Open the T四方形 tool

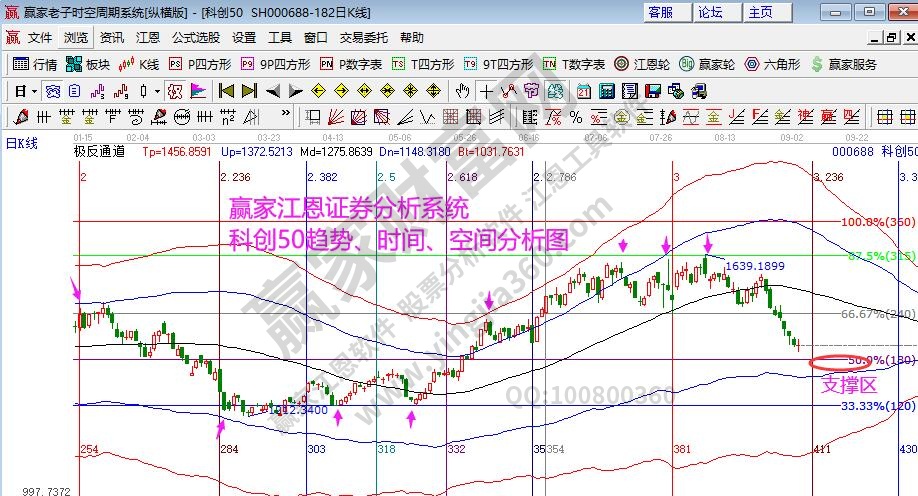pyautogui.click(x=423, y=64)
